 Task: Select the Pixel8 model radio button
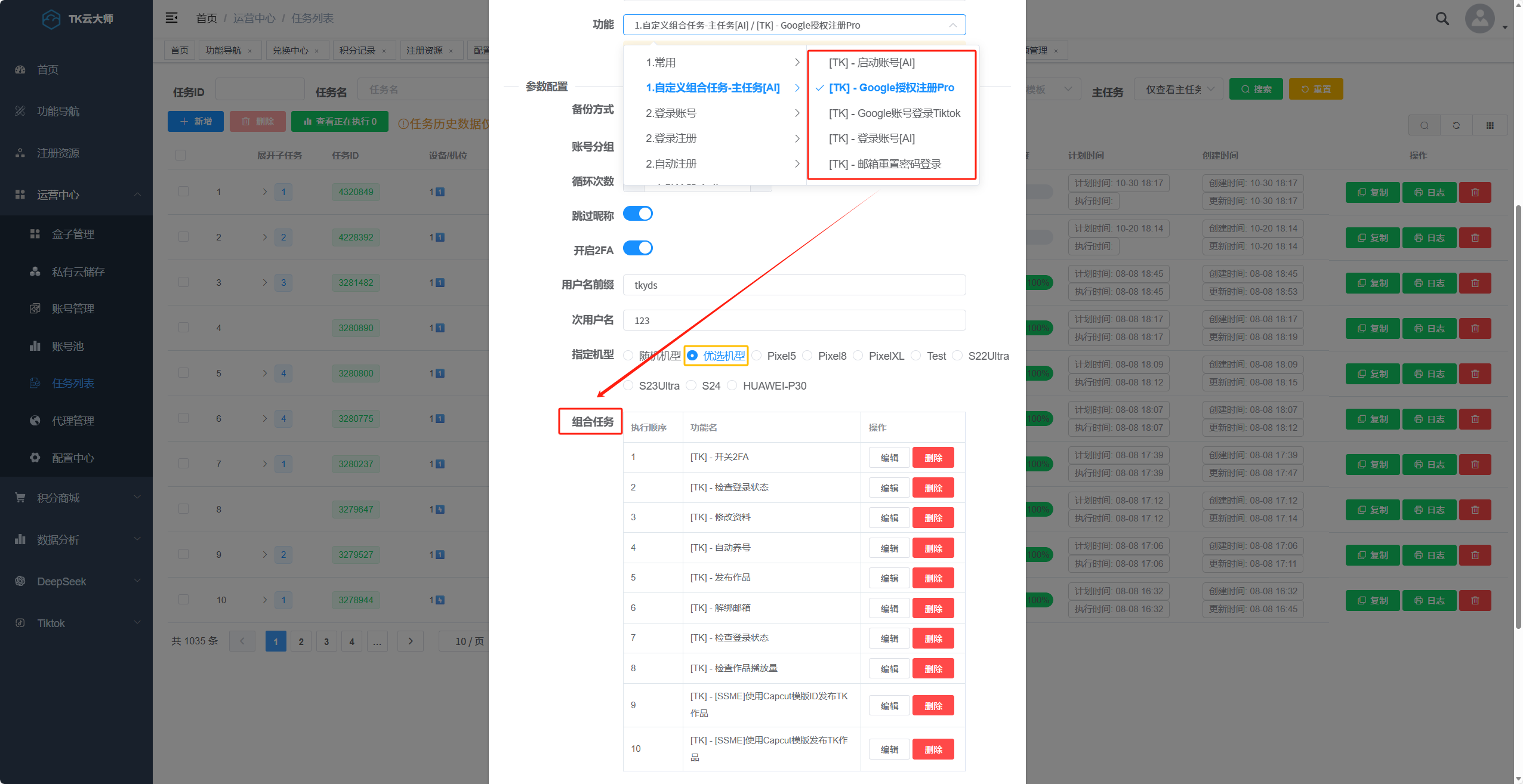coord(807,356)
